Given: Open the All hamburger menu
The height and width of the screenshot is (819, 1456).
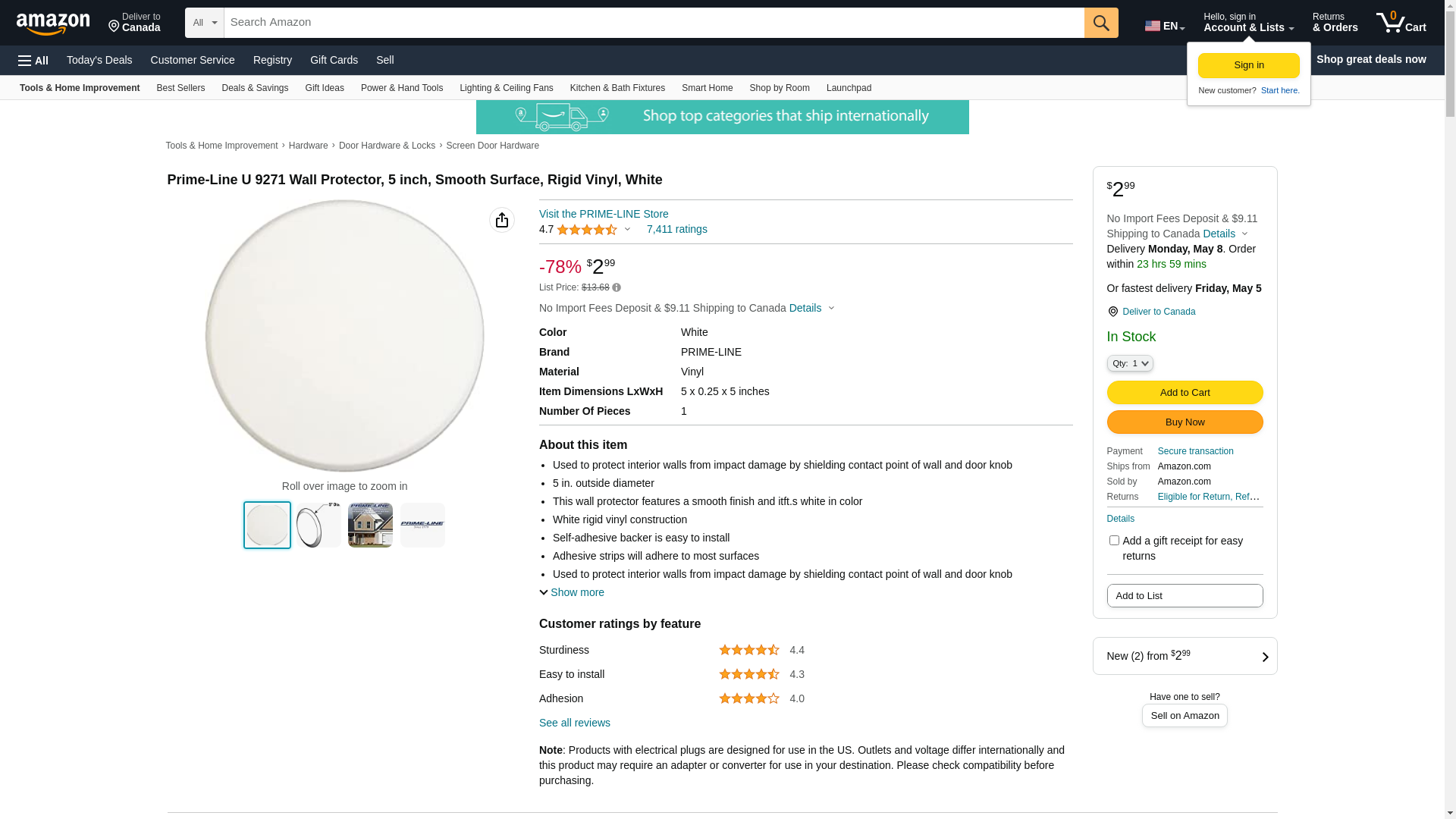Looking at the screenshot, I should tap(33, 60).
